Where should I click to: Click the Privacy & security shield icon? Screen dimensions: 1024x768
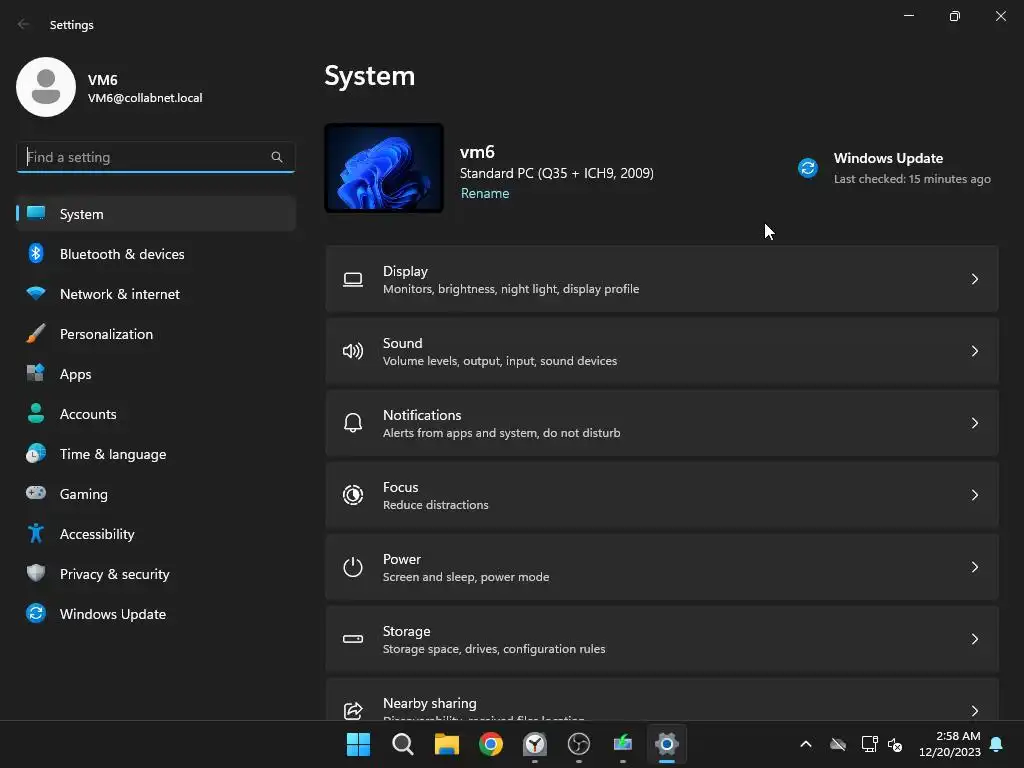[36, 573]
